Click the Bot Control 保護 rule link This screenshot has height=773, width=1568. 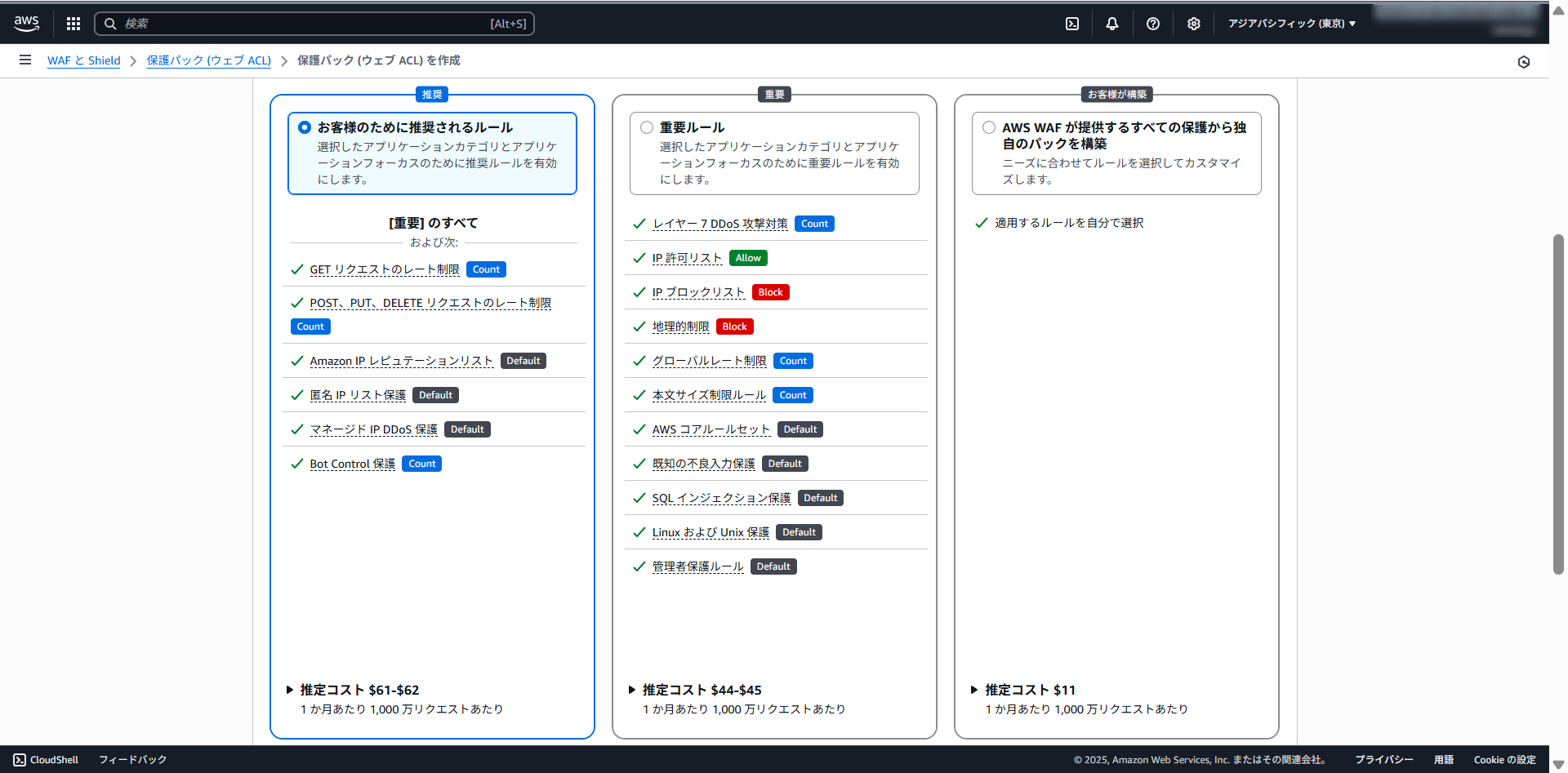[x=352, y=464]
